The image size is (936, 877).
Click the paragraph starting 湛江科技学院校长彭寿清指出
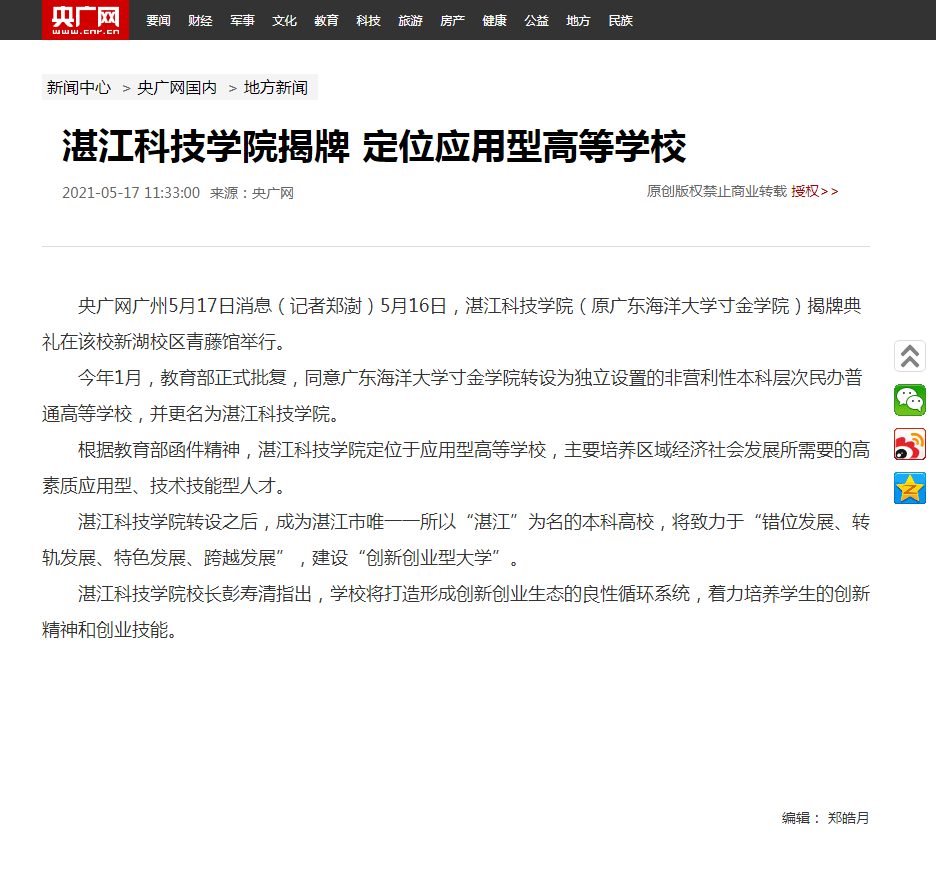coord(455,612)
